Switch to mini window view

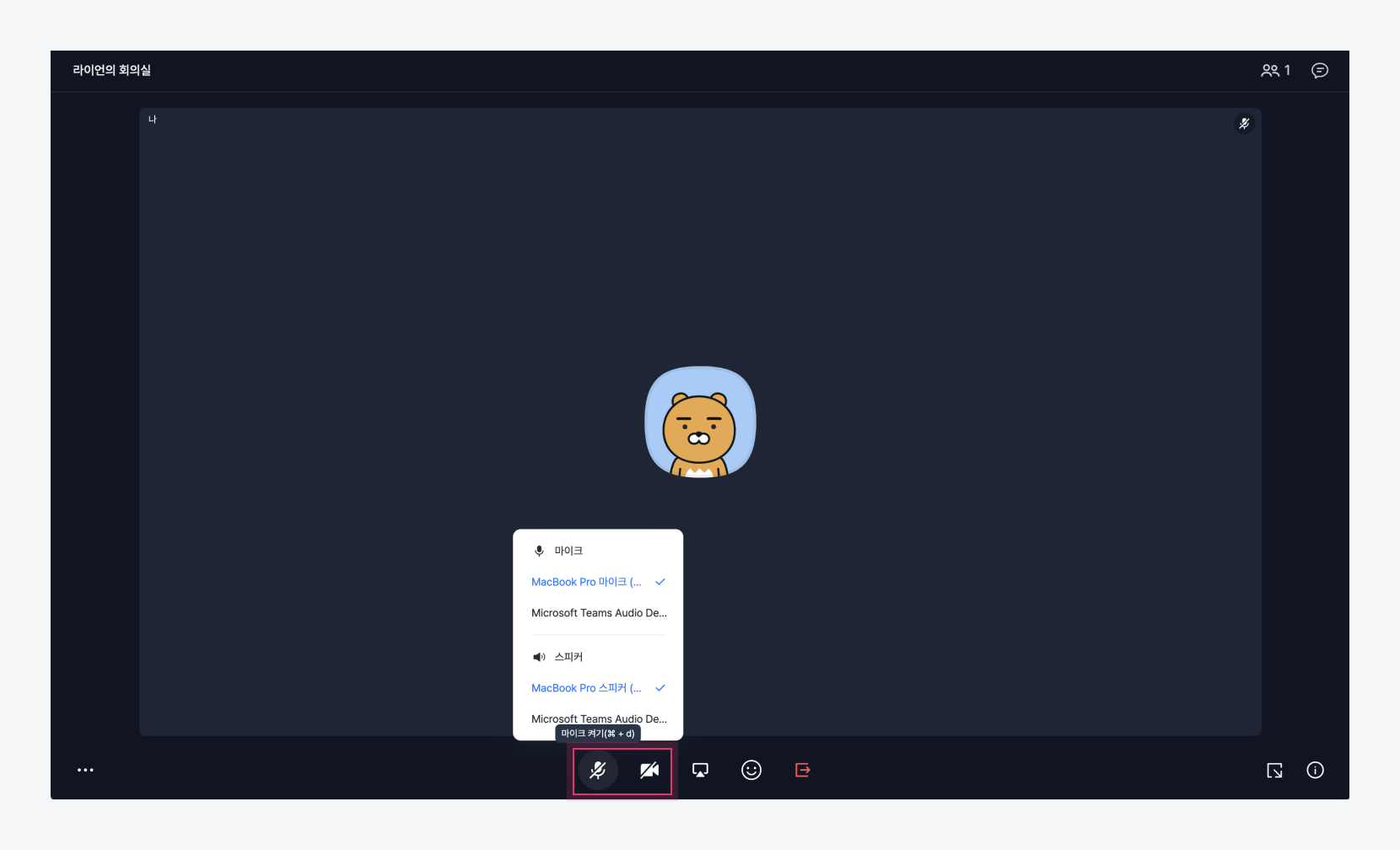pyautogui.click(x=1274, y=771)
